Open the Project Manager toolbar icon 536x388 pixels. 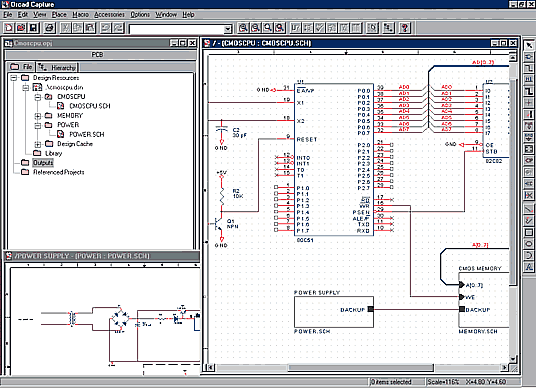(x=388, y=28)
